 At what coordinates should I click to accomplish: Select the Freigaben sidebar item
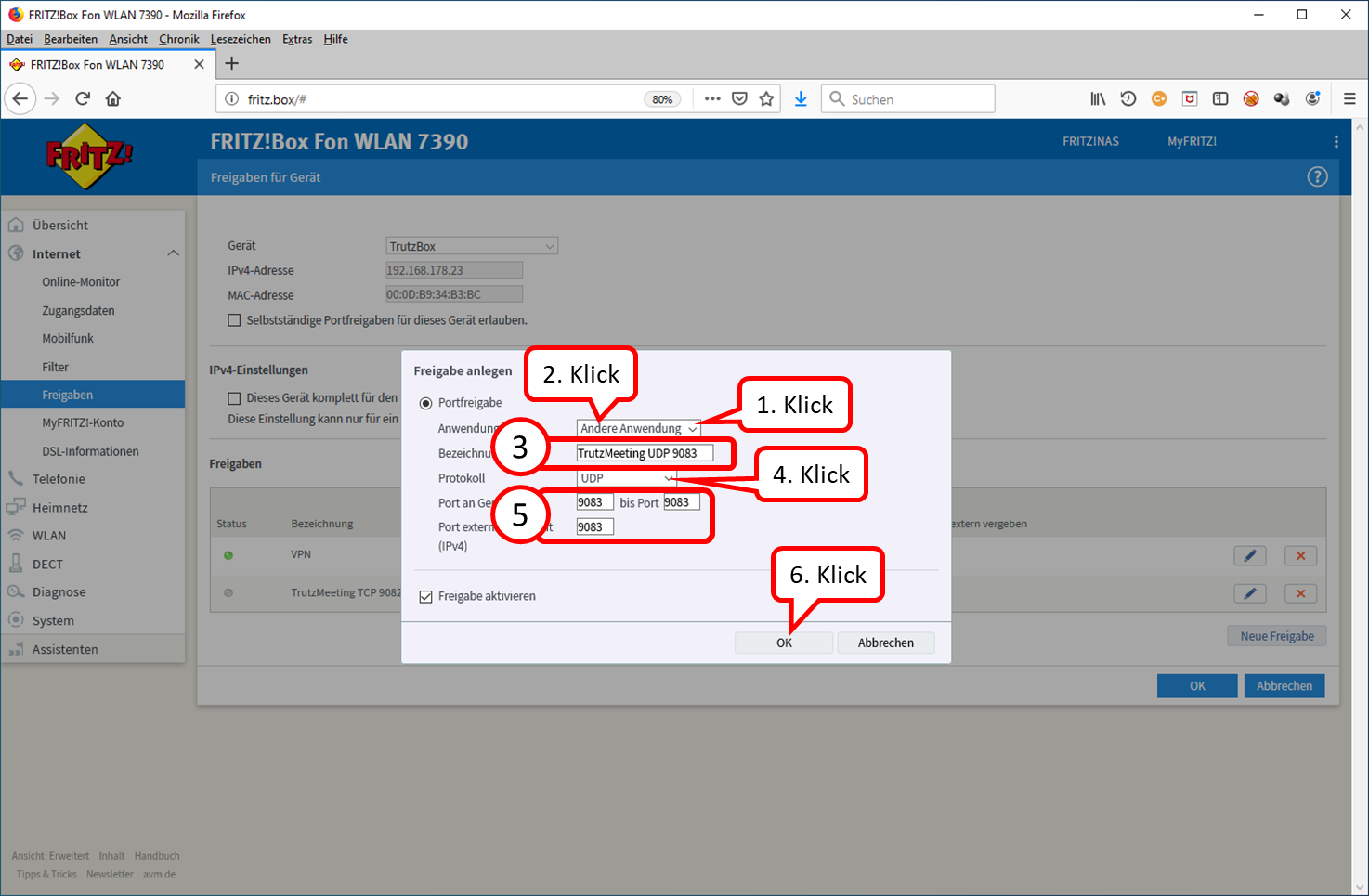tap(93, 395)
